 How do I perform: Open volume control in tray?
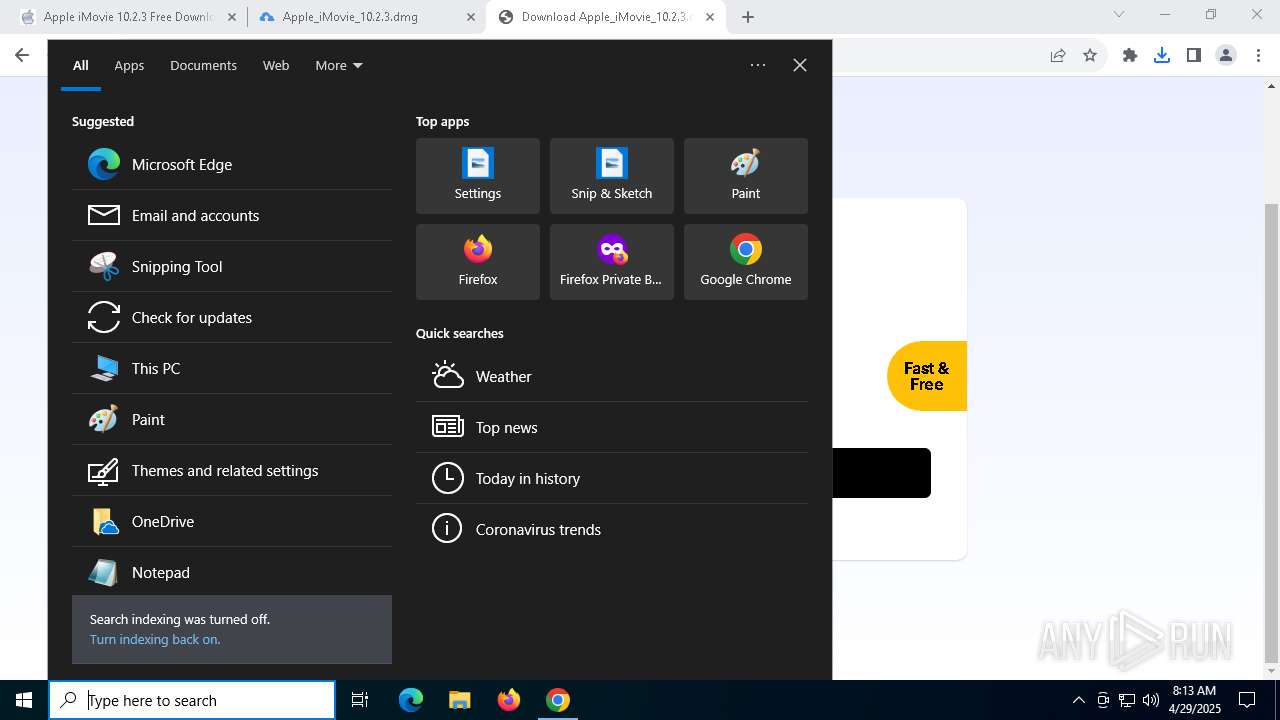tap(1151, 700)
